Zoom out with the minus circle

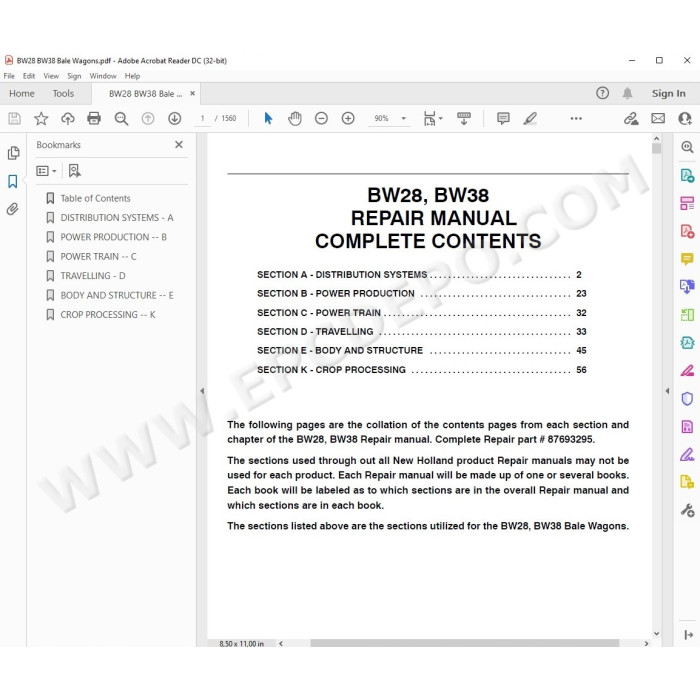pyautogui.click(x=321, y=118)
